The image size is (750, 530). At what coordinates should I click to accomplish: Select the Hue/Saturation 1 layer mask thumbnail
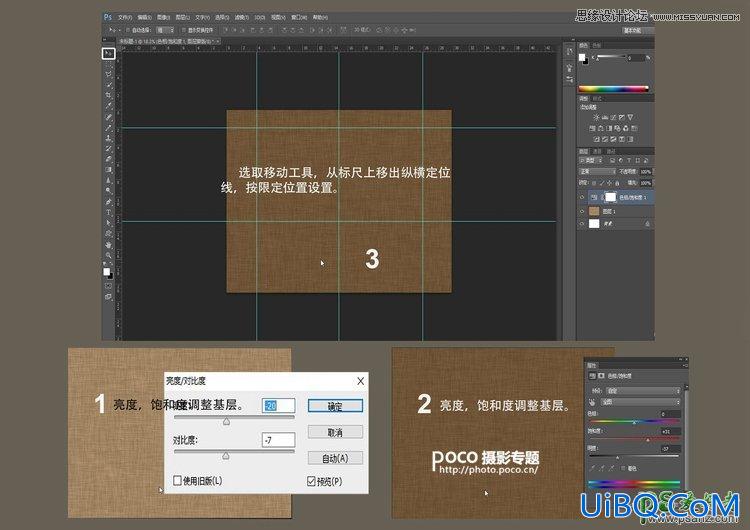pos(611,197)
